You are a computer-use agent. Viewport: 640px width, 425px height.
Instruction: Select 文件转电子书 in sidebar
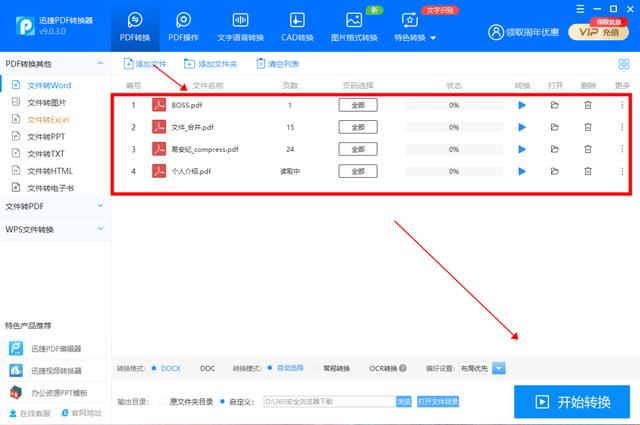49,188
